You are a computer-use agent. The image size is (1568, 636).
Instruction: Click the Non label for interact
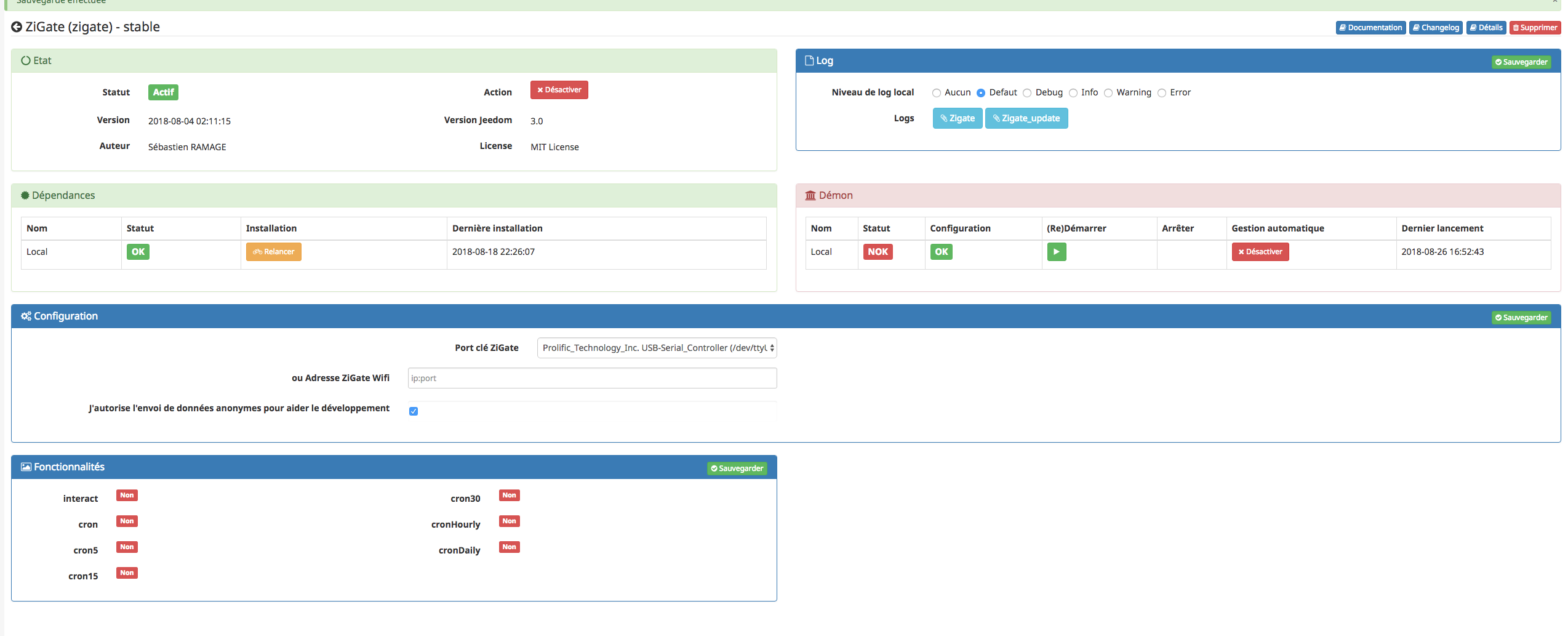click(x=127, y=495)
